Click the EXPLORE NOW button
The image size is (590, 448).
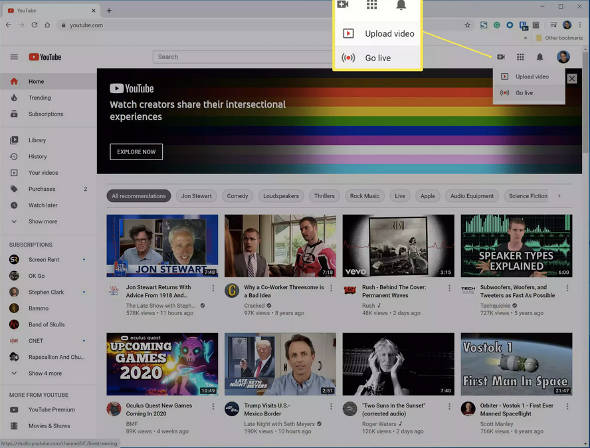pos(136,152)
